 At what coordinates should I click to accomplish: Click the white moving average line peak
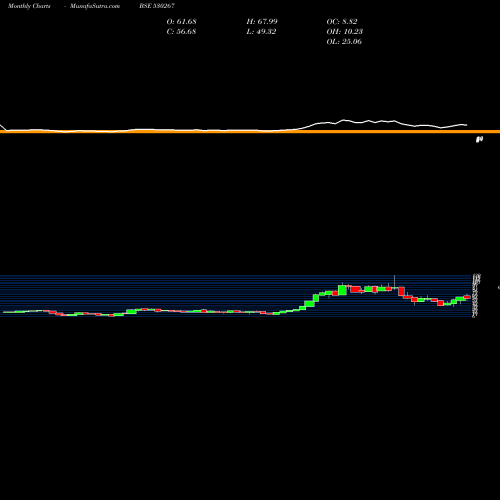click(x=344, y=120)
